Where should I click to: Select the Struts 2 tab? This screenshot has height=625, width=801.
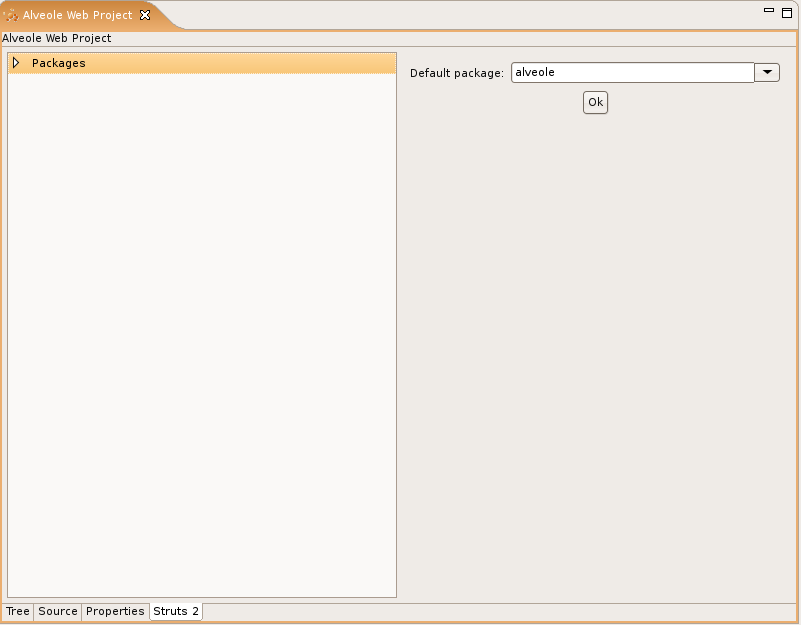[x=176, y=611]
